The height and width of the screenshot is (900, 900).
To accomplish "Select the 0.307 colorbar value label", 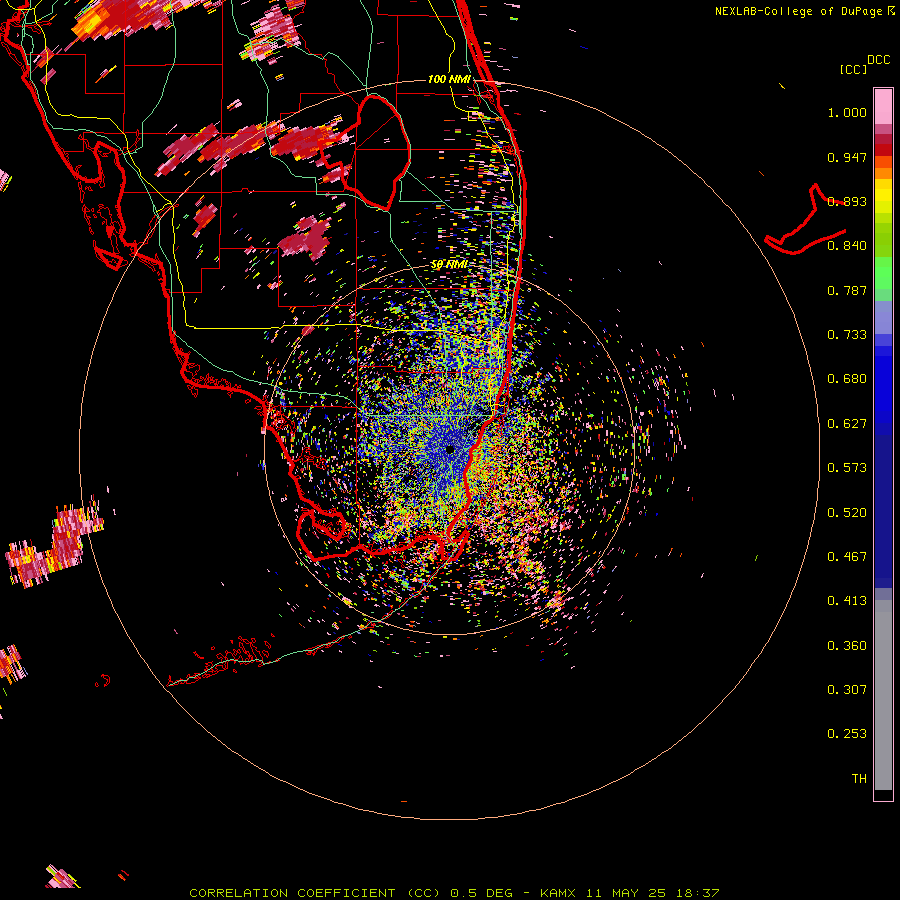I will tap(847, 690).
